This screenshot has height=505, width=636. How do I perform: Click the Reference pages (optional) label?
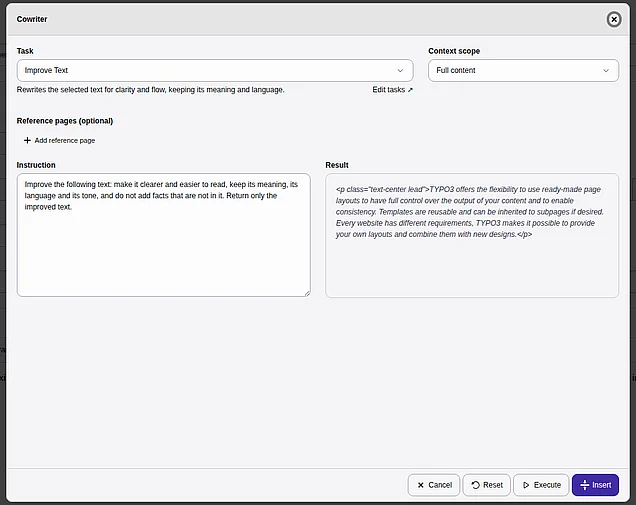(x=65, y=121)
